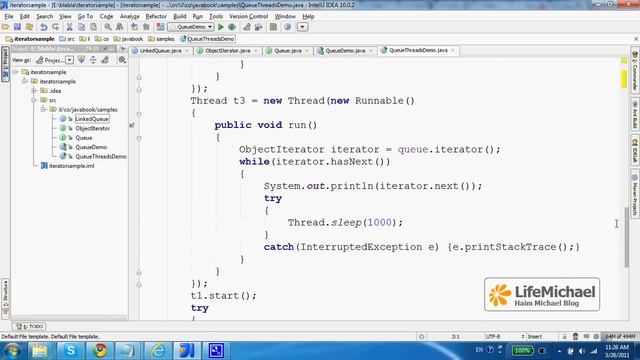Click the Save All toolbar icon
Image resolution: width=640 pixels, height=360 pixels.
17,27
